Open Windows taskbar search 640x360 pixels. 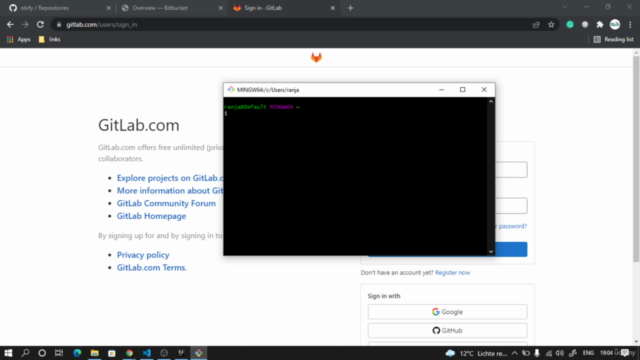[x=25, y=353]
